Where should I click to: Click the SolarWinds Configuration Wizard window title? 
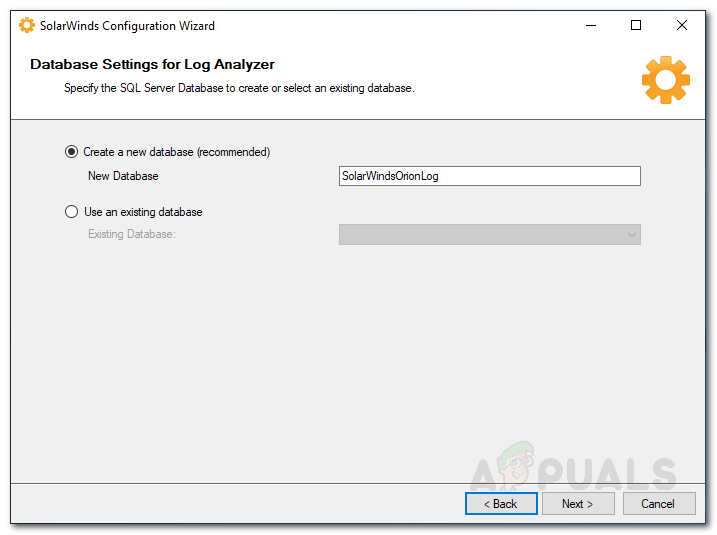pyautogui.click(x=127, y=26)
